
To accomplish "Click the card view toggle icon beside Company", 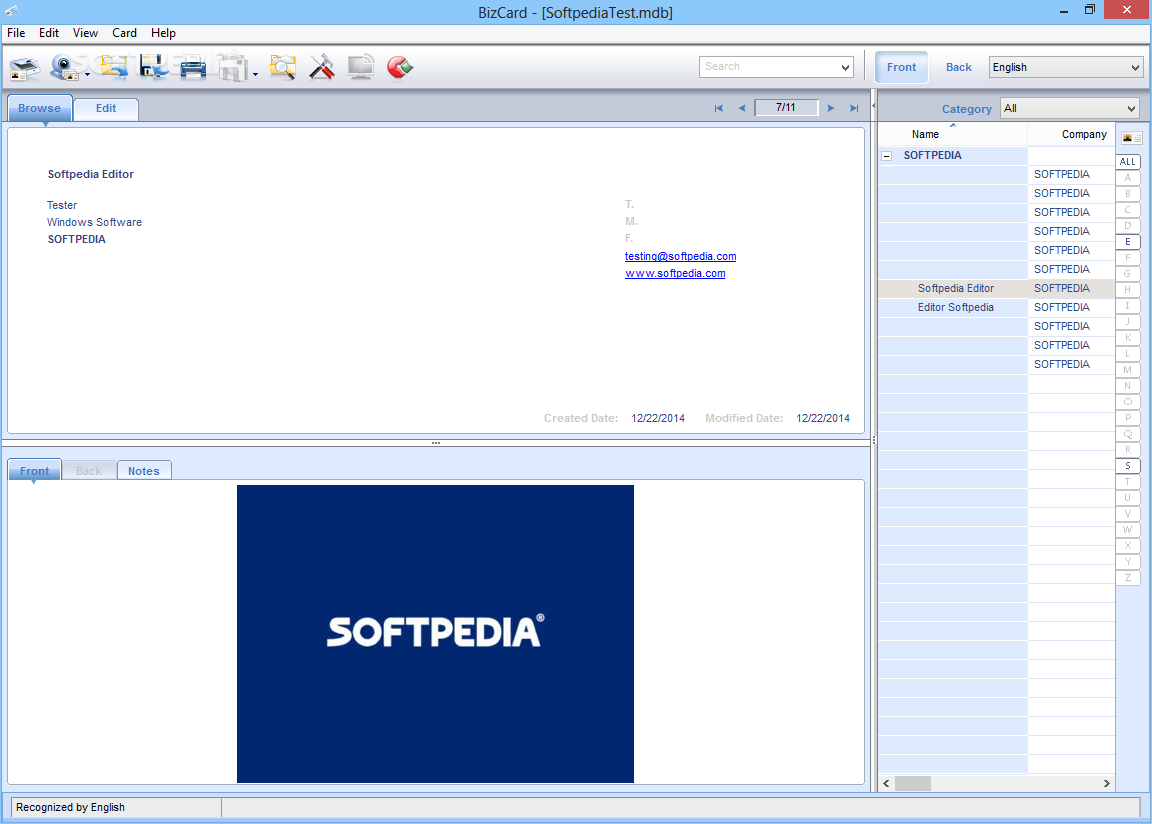I will click(x=1131, y=138).
